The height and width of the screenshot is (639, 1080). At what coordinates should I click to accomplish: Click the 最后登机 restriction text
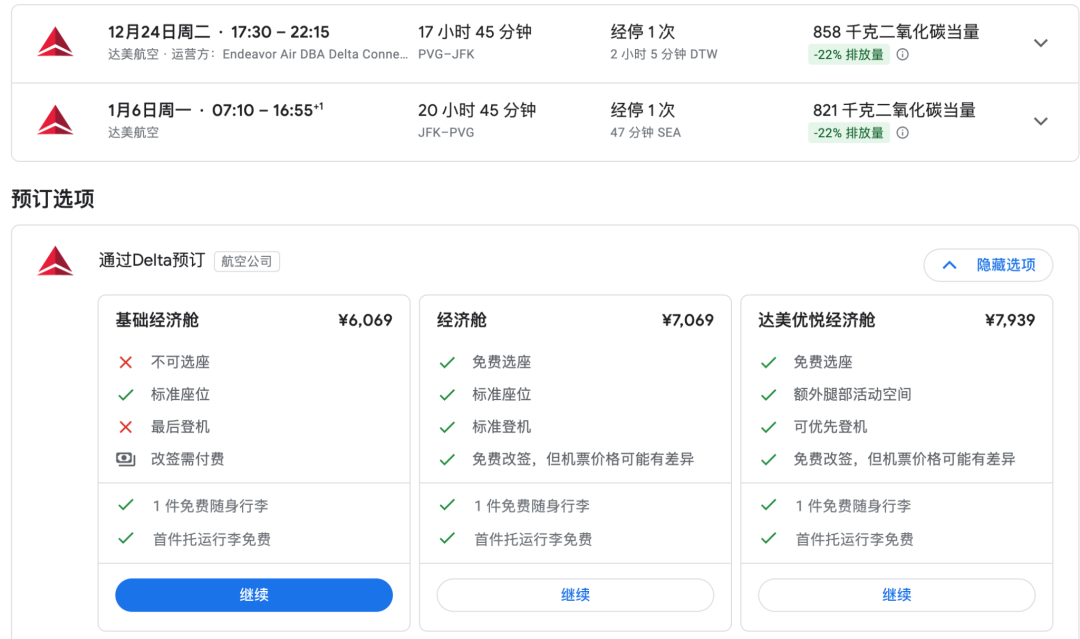(180, 427)
